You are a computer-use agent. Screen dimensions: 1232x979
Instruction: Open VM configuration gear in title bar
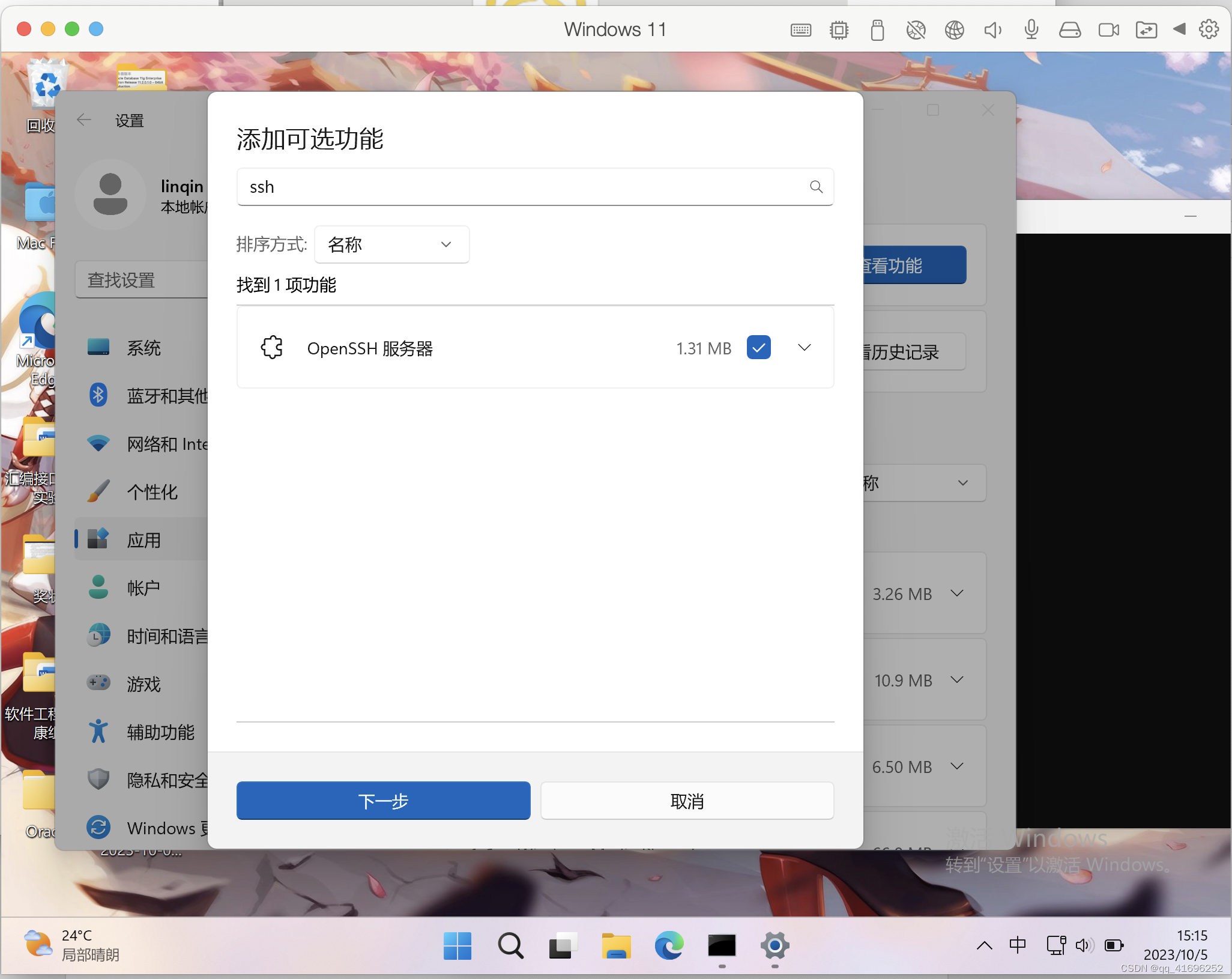tap(1209, 29)
